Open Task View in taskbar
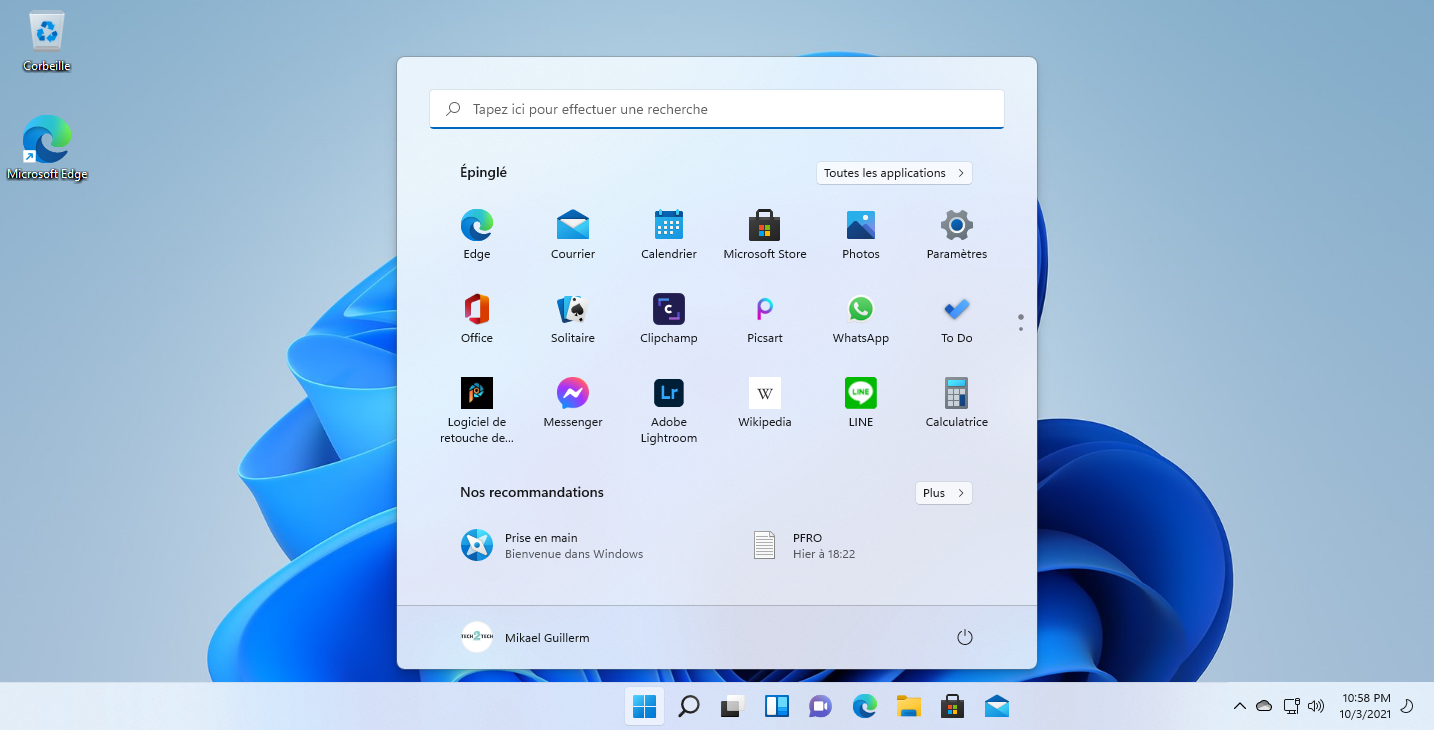Image resolution: width=1434 pixels, height=730 pixels. 733,706
